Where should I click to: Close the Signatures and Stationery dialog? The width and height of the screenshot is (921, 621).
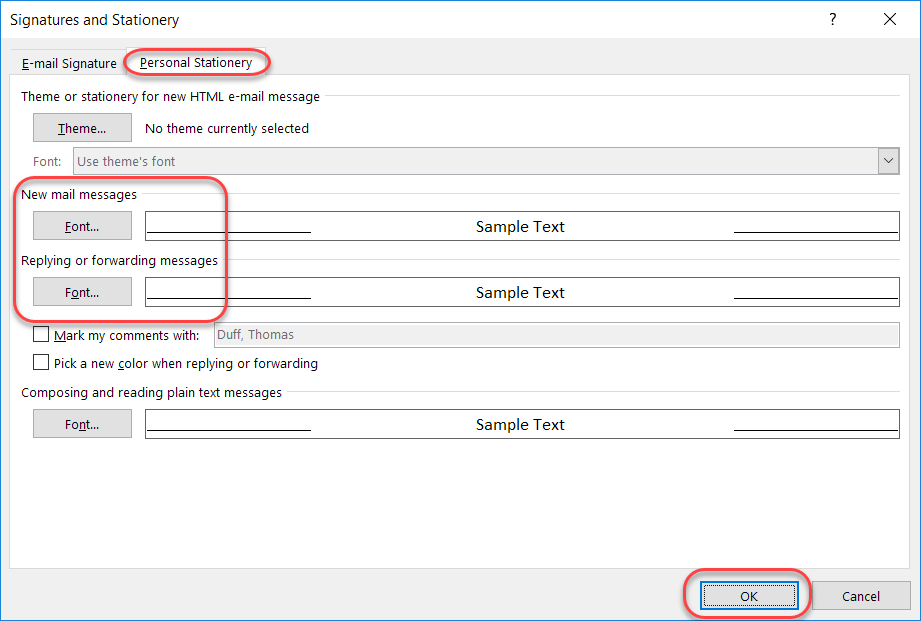(888, 19)
